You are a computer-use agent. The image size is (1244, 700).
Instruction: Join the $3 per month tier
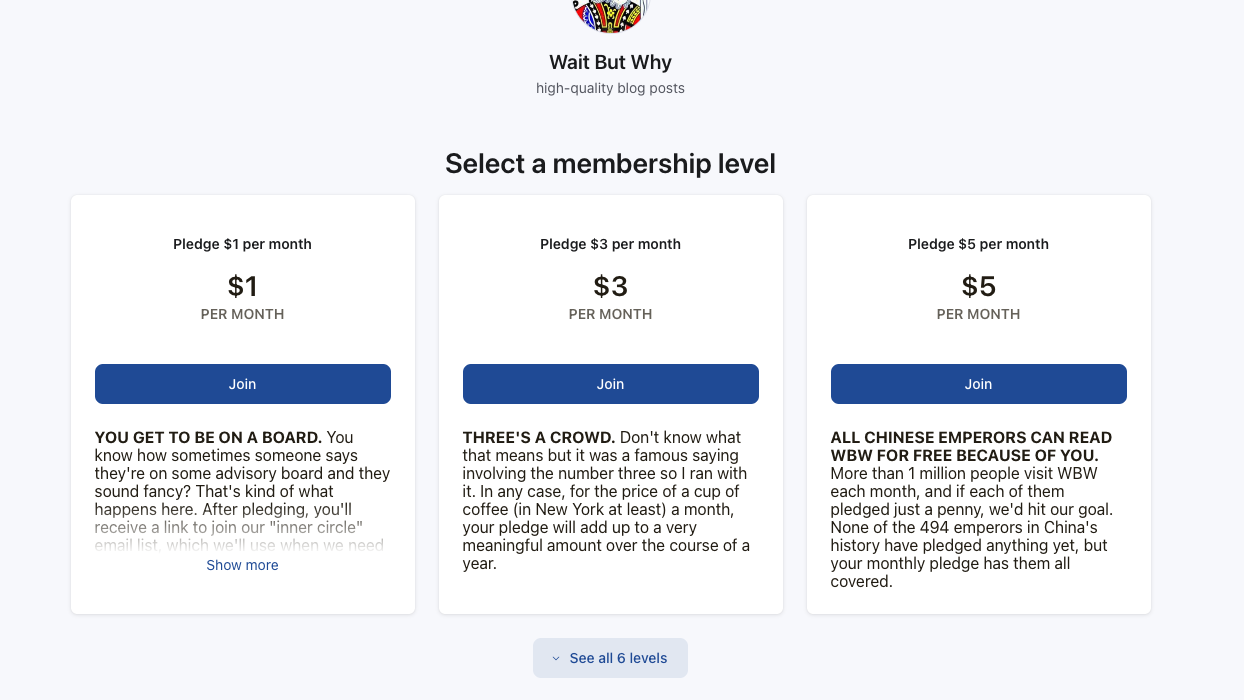[610, 383]
